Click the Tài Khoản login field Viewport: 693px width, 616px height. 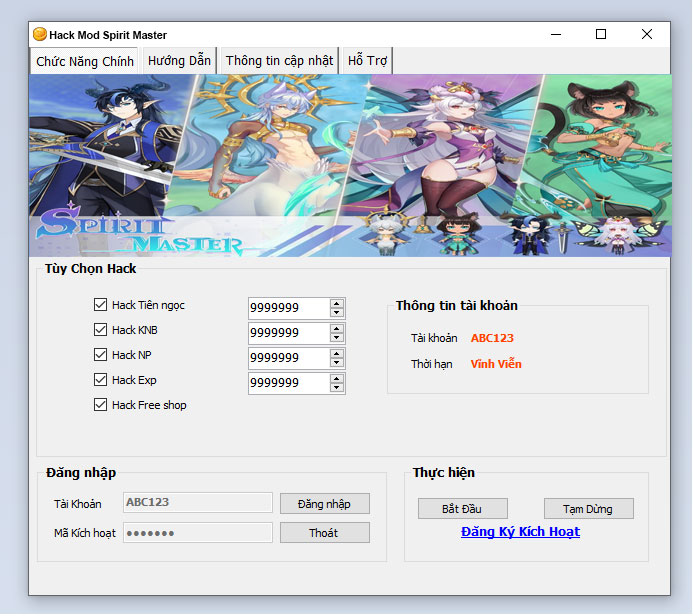(x=198, y=502)
